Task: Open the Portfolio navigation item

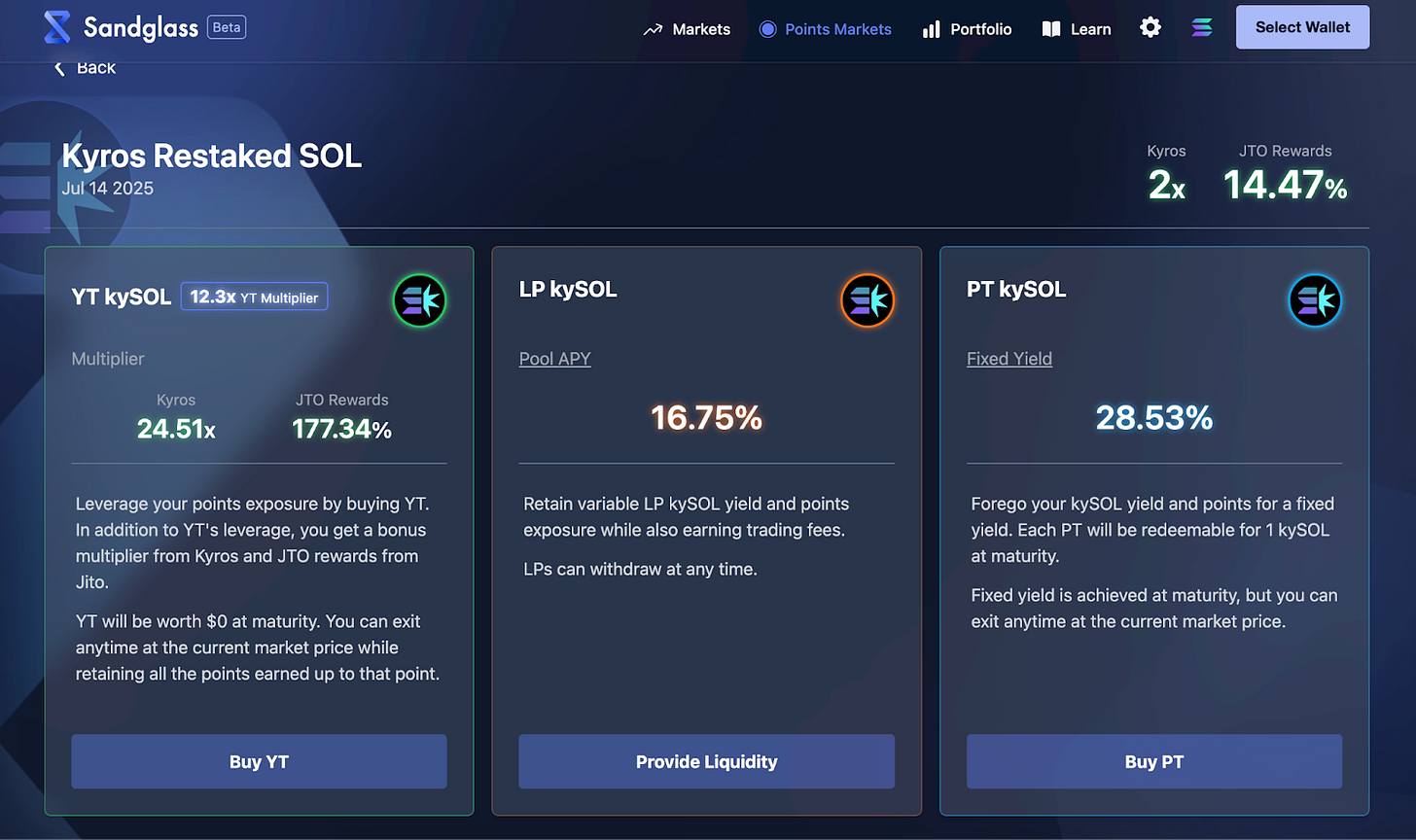Action: (967, 29)
